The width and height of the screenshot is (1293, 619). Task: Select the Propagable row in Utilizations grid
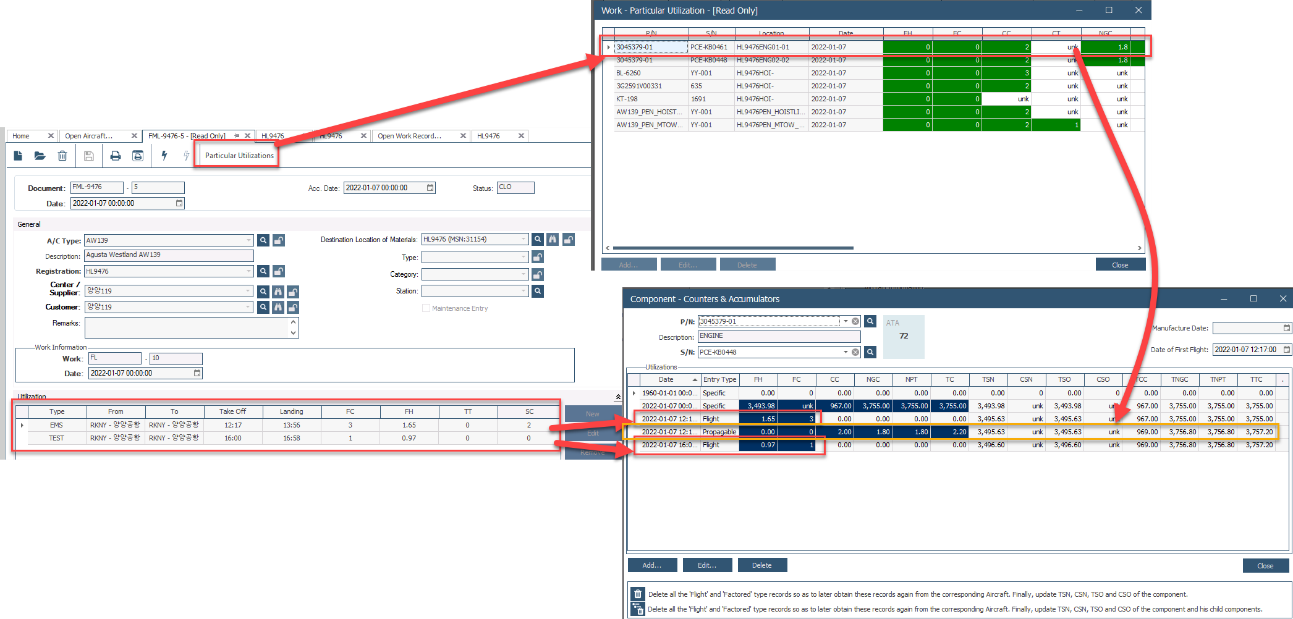click(x=720, y=432)
